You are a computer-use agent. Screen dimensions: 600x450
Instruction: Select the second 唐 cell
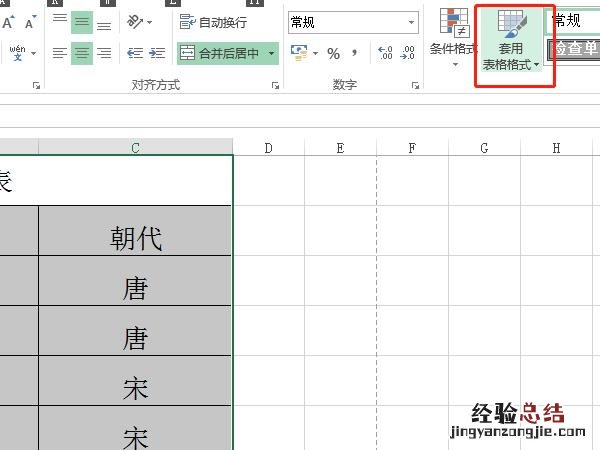tap(135, 331)
